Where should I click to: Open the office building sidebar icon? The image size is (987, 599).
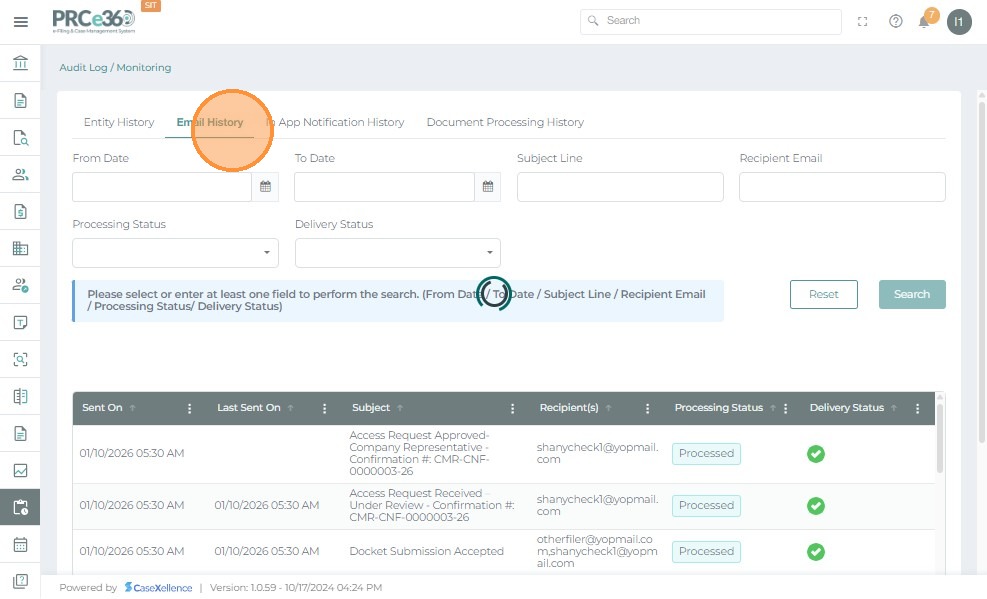pos(20,249)
